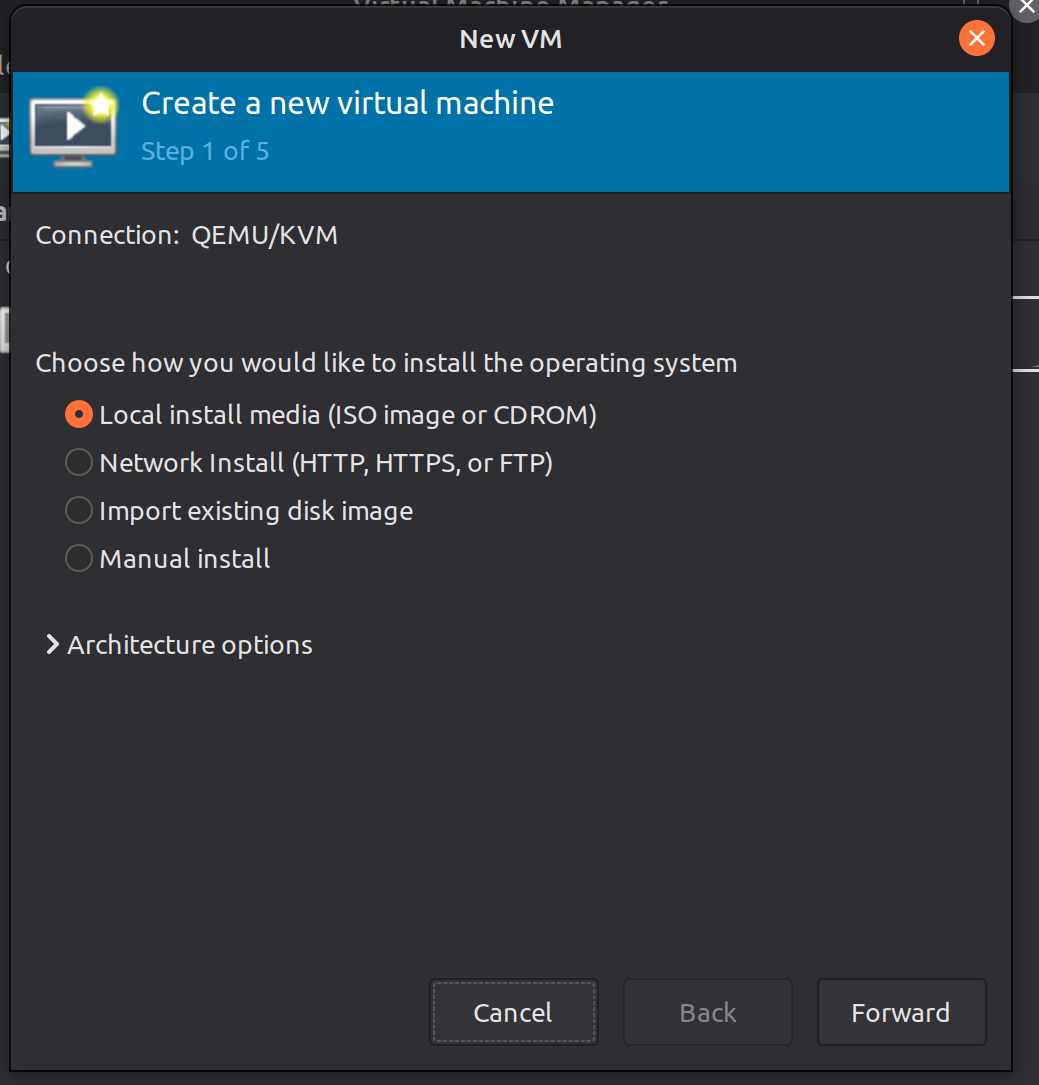Click the New VM title bar
1039x1085 pixels.
pos(511,39)
